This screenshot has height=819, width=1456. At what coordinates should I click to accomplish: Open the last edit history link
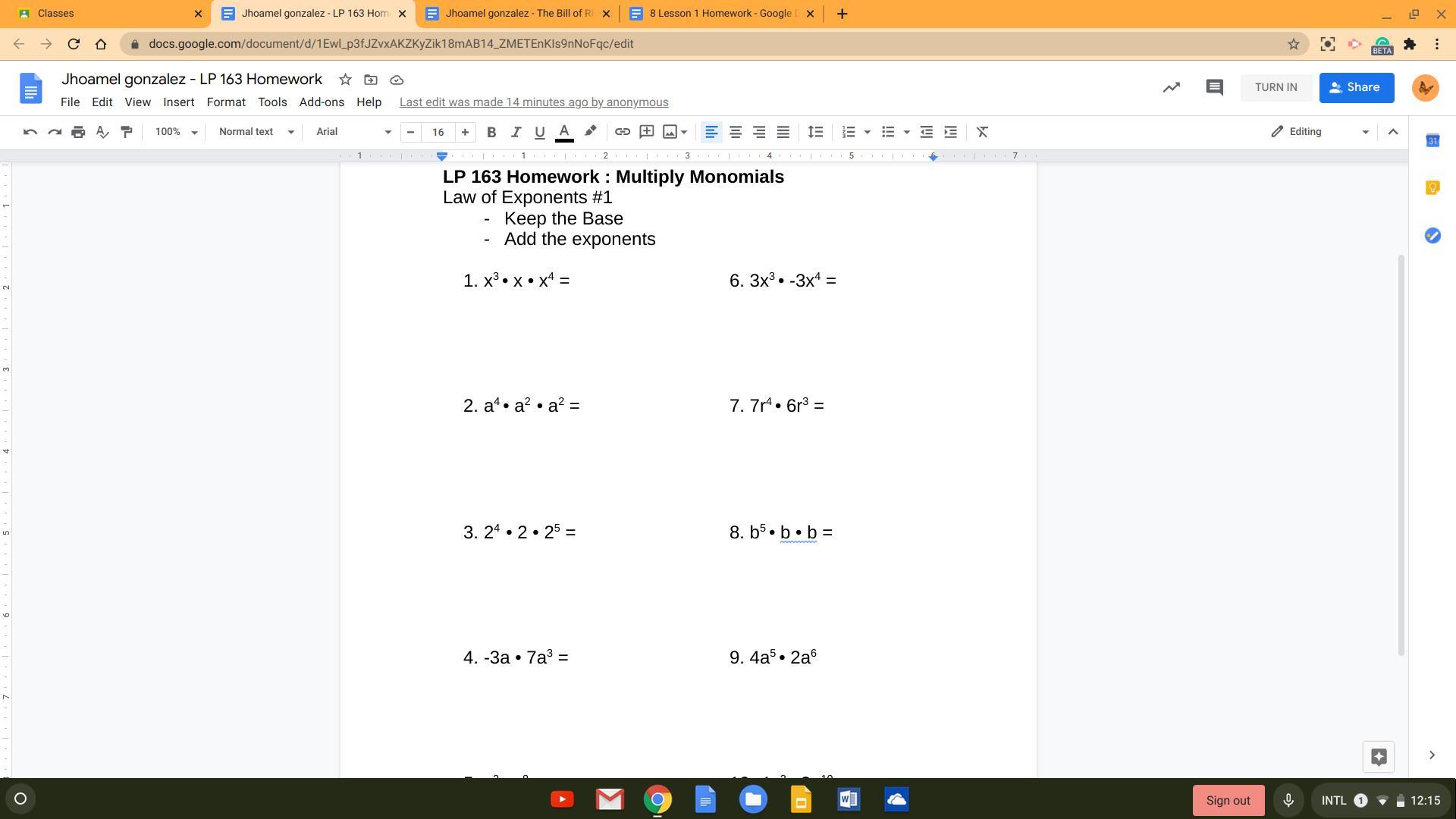533,102
